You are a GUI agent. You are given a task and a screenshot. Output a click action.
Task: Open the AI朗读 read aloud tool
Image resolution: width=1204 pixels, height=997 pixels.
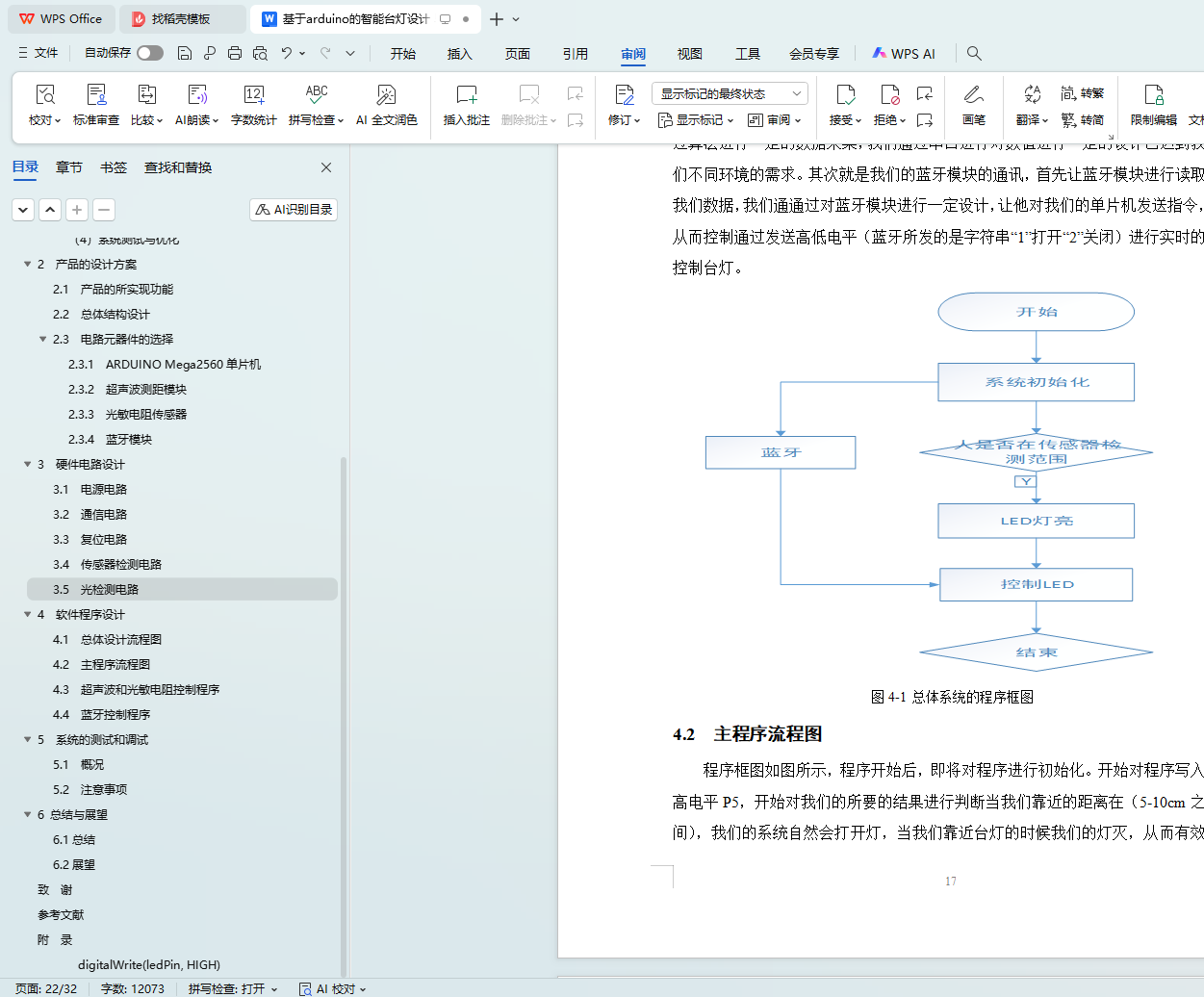(196, 95)
